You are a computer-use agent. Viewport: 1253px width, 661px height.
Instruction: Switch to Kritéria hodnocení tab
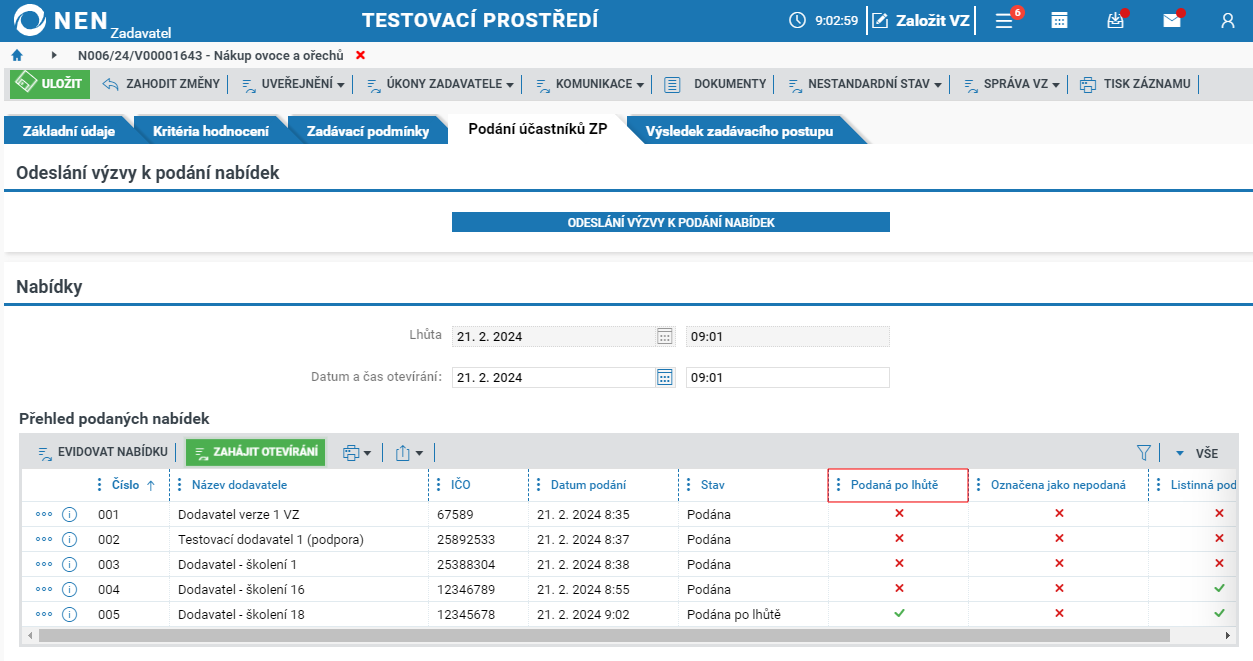210,131
